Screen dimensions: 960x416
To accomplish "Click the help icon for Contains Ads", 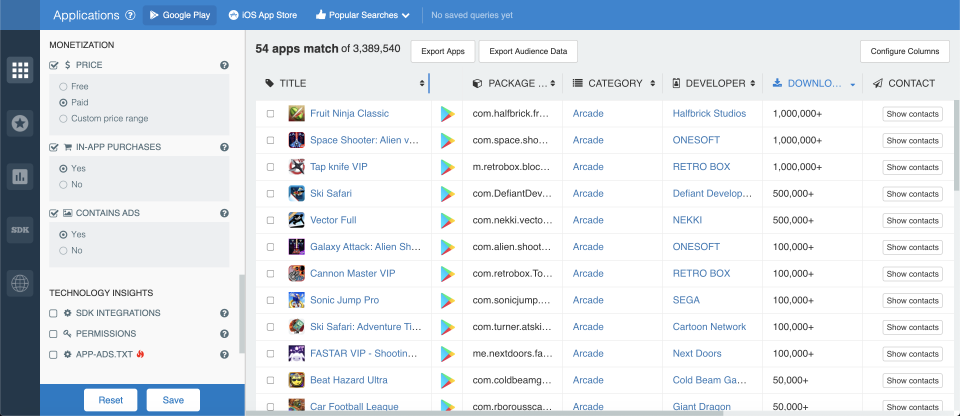I will tap(224, 213).
